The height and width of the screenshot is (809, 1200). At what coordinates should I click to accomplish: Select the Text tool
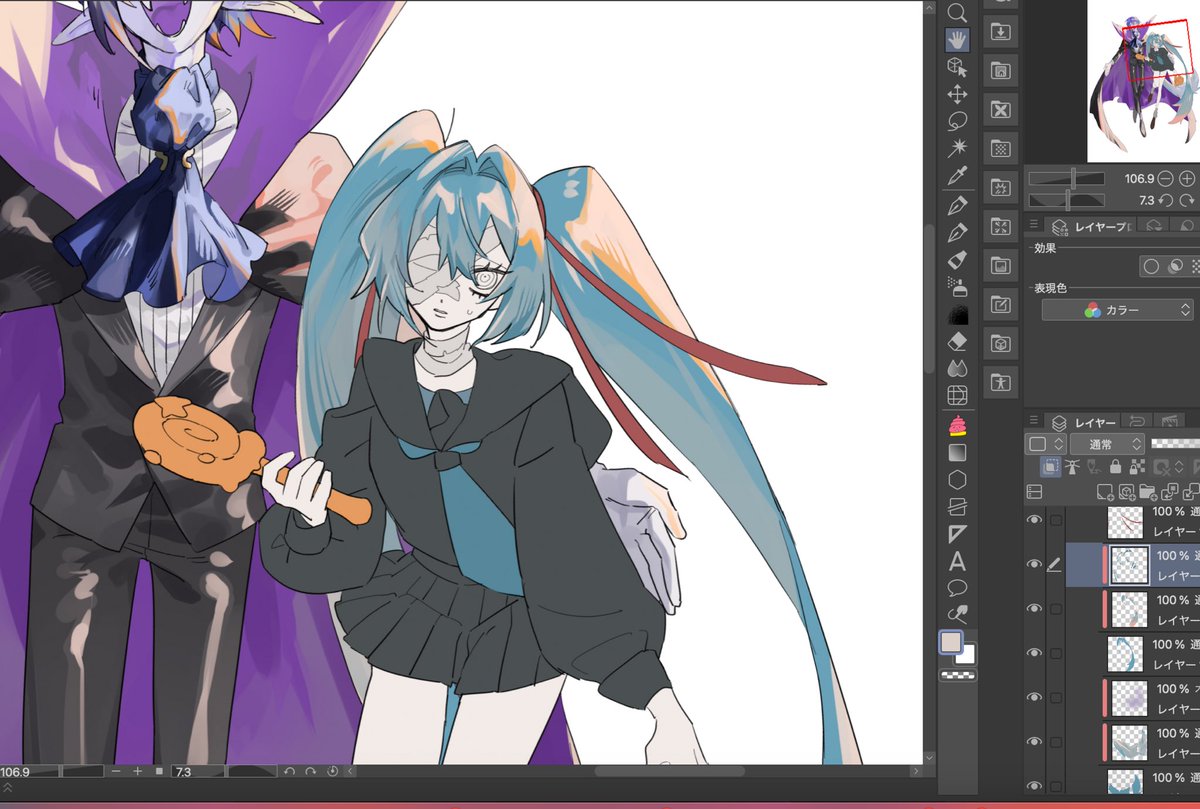tap(957, 561)
